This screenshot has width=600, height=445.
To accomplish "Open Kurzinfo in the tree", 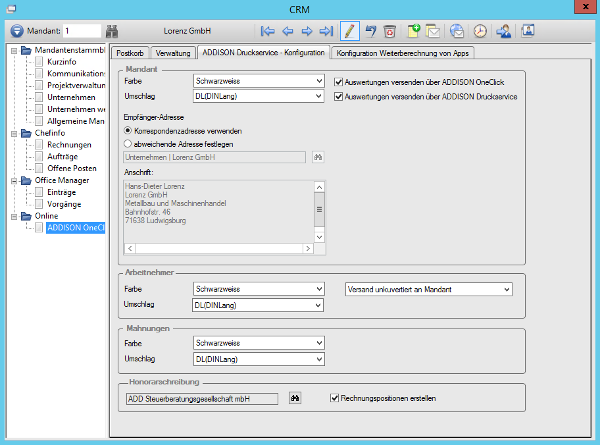I will pyautogui.click(x=62, y=62).
